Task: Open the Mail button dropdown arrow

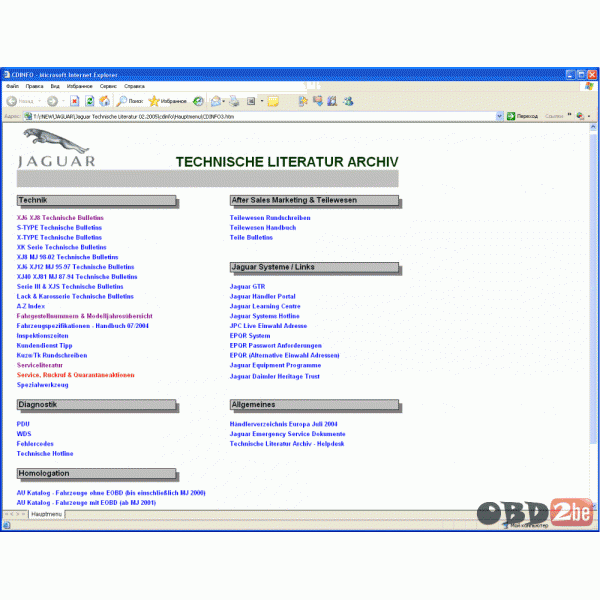Action: coord(223,101)
